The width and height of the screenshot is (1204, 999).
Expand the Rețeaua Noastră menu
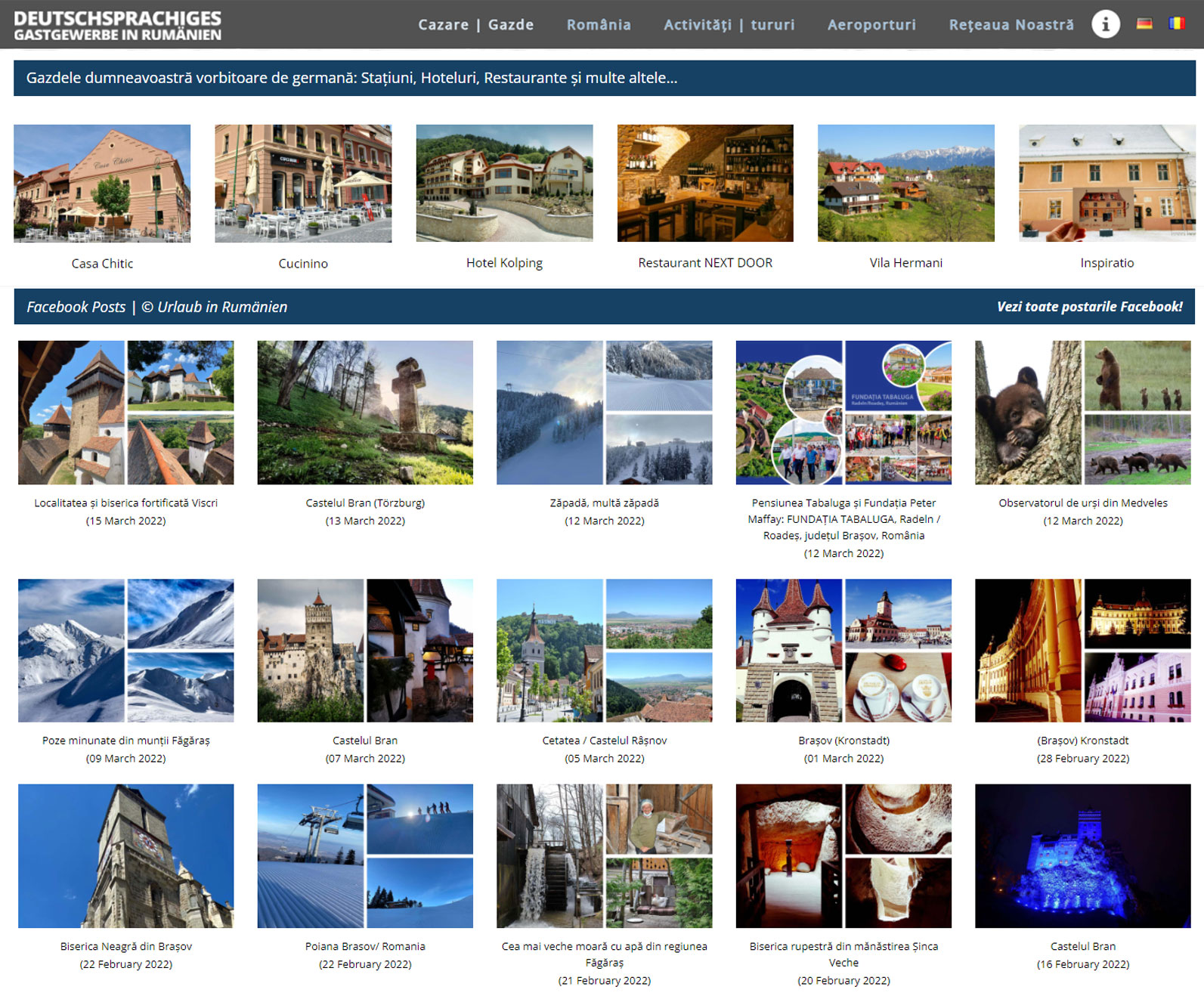(1011, 25)
